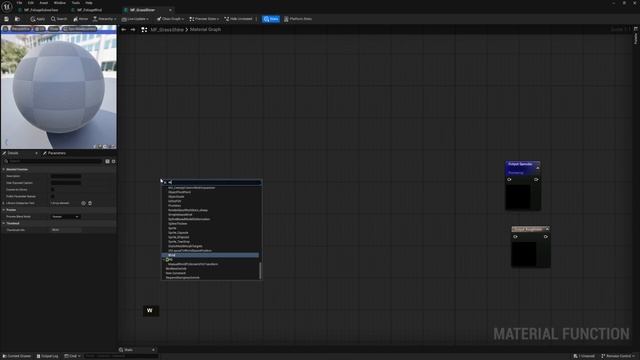The width and height of the screenshot is (640, 360).
Task: Select the Output Roughness node title
Action: tap(528, 229)
